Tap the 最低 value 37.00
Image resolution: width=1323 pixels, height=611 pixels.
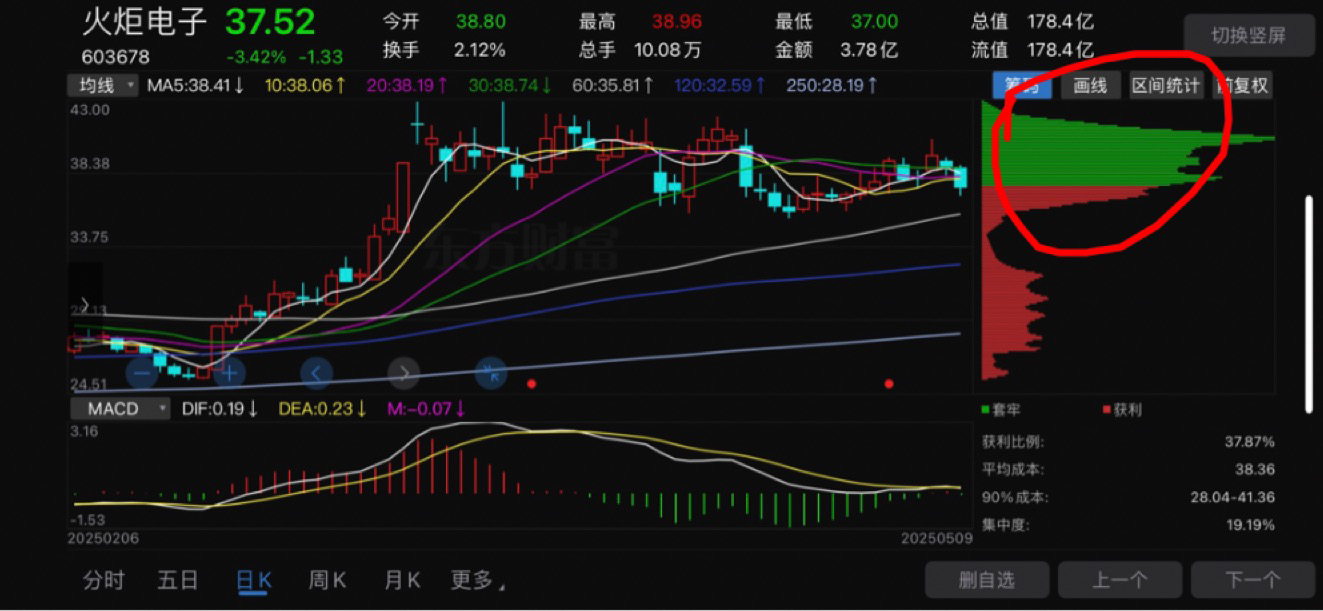coord(875,21)
